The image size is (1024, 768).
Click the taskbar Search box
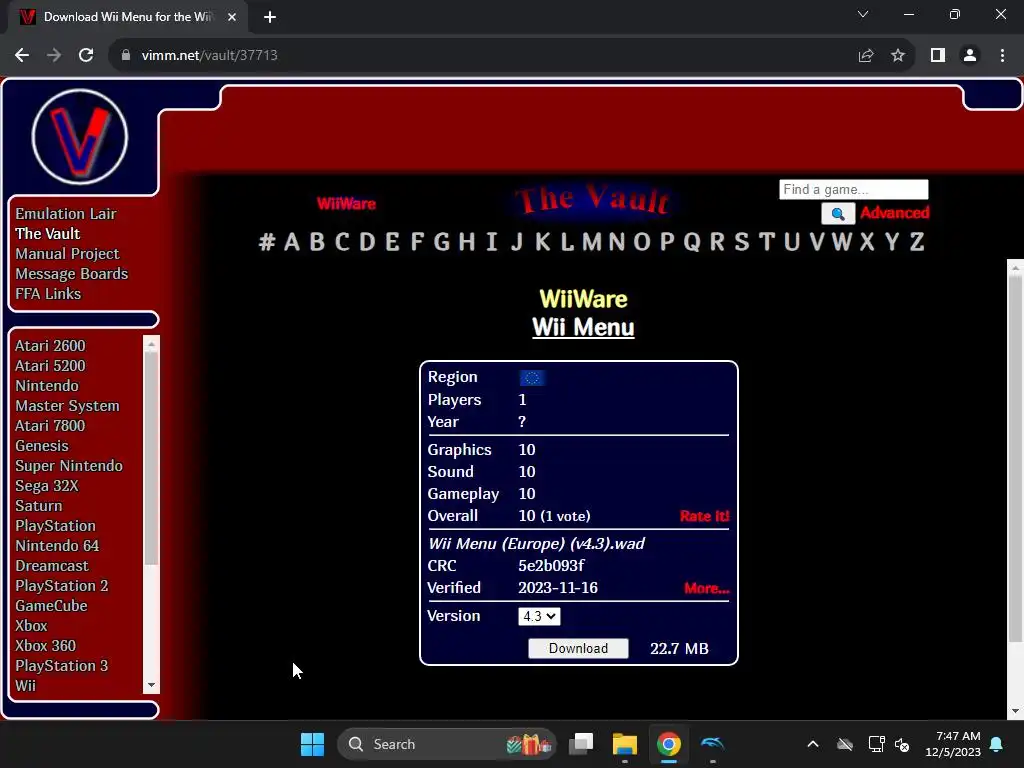point(446,744)
